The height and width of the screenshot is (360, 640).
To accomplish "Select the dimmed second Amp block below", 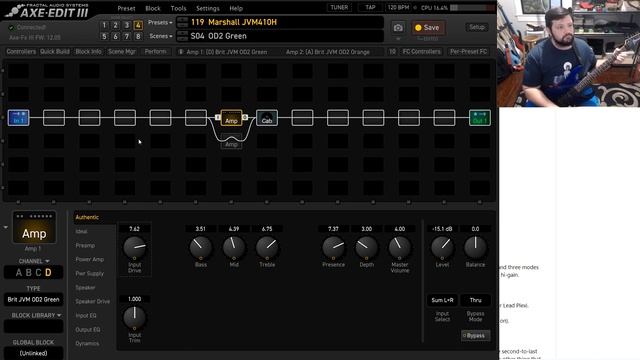I will click(231, 141).
